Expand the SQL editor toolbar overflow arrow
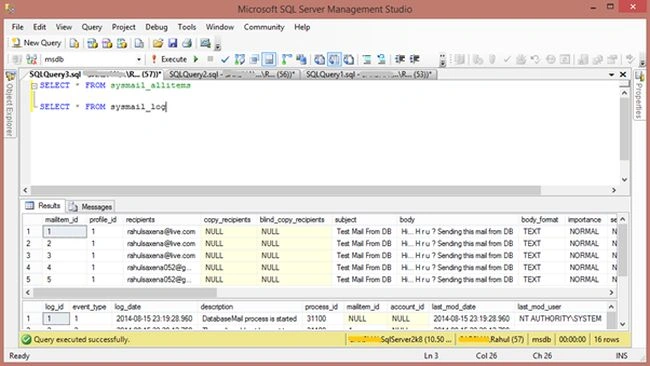The image size is (650, 366). click(x=442, y=60)
